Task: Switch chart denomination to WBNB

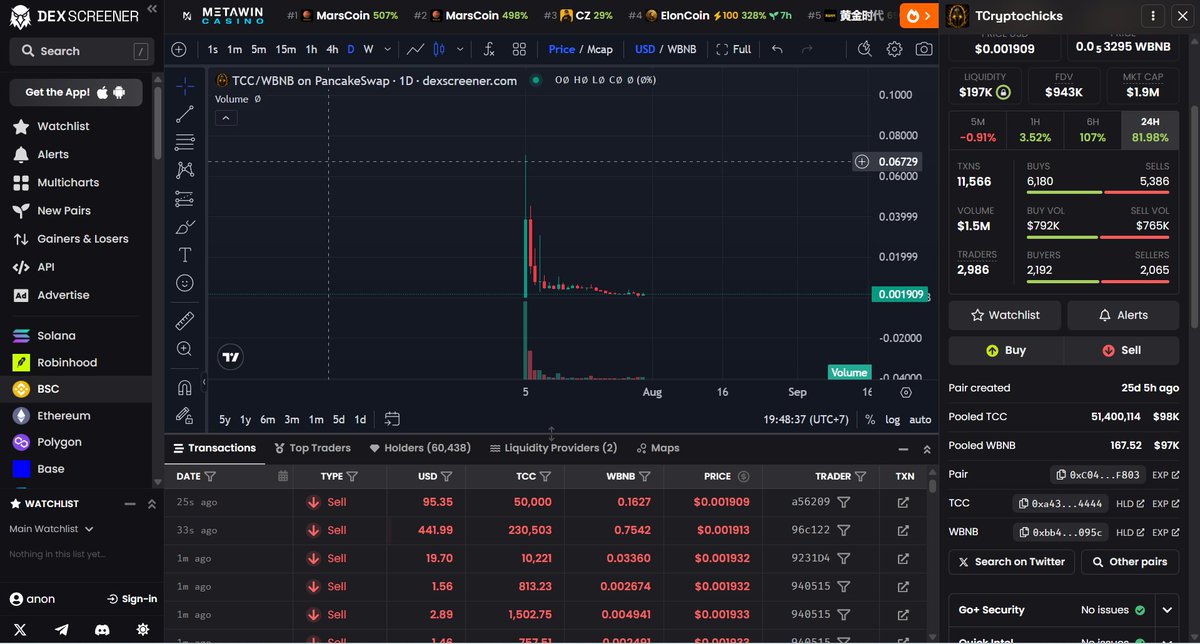Action: (681, 49)
